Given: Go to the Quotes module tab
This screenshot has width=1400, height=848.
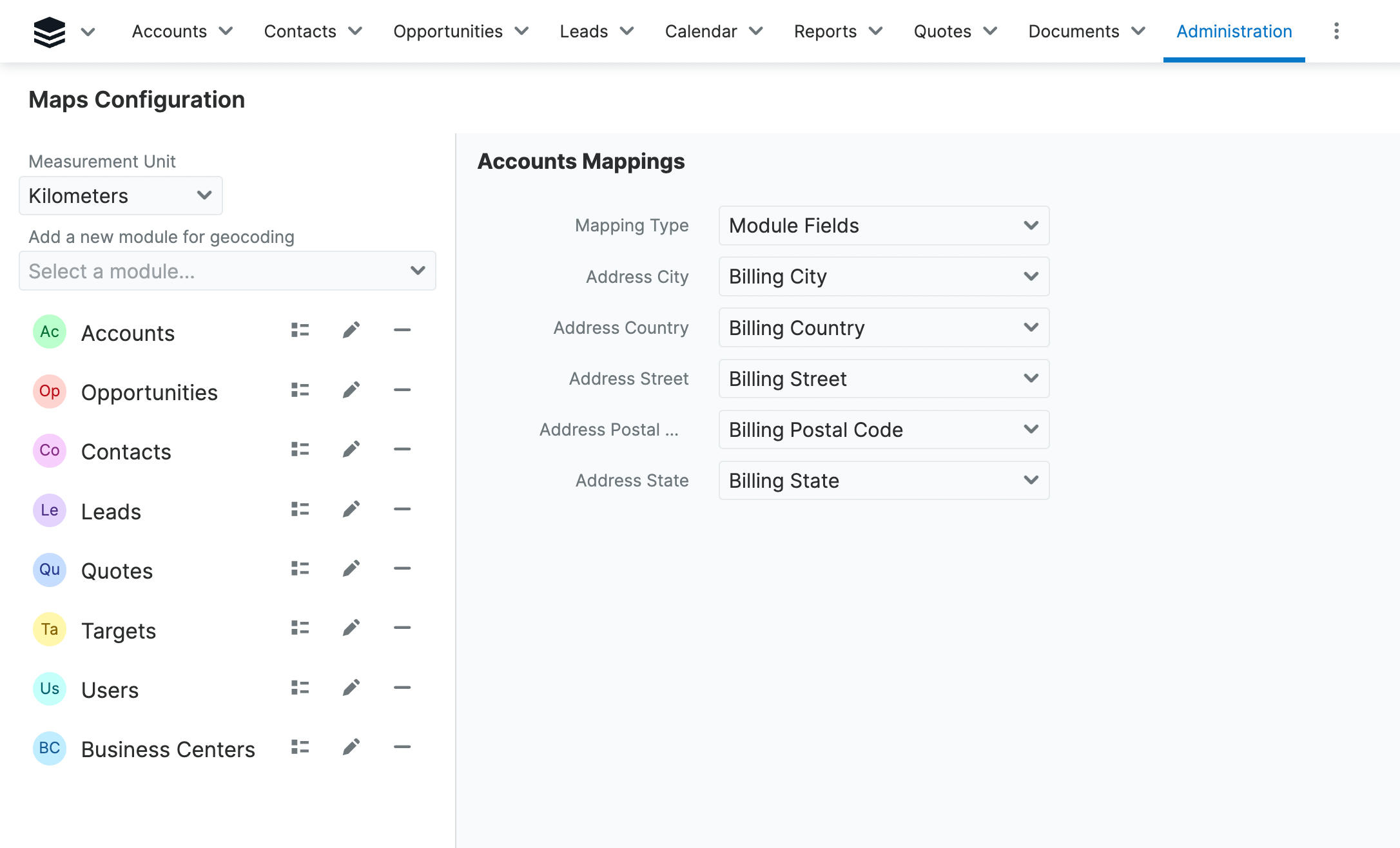Looking at the screenshot, I should point(942,31).
